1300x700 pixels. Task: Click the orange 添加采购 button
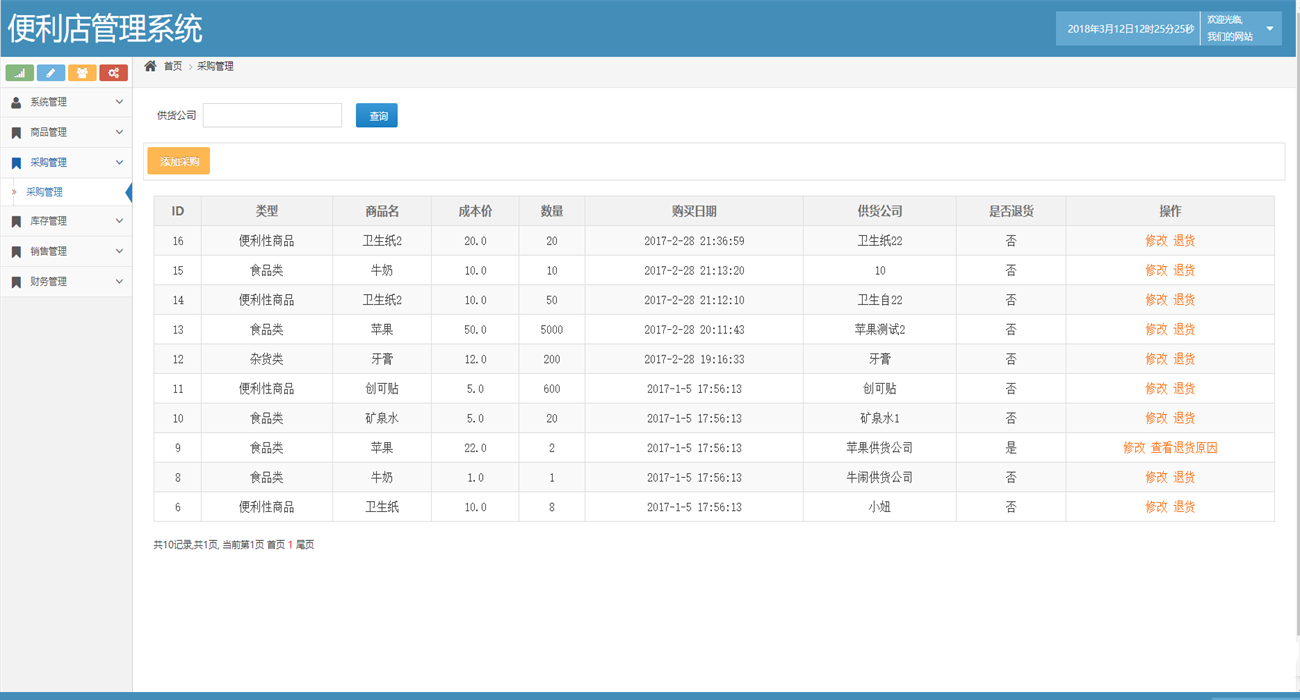point(179,161)
